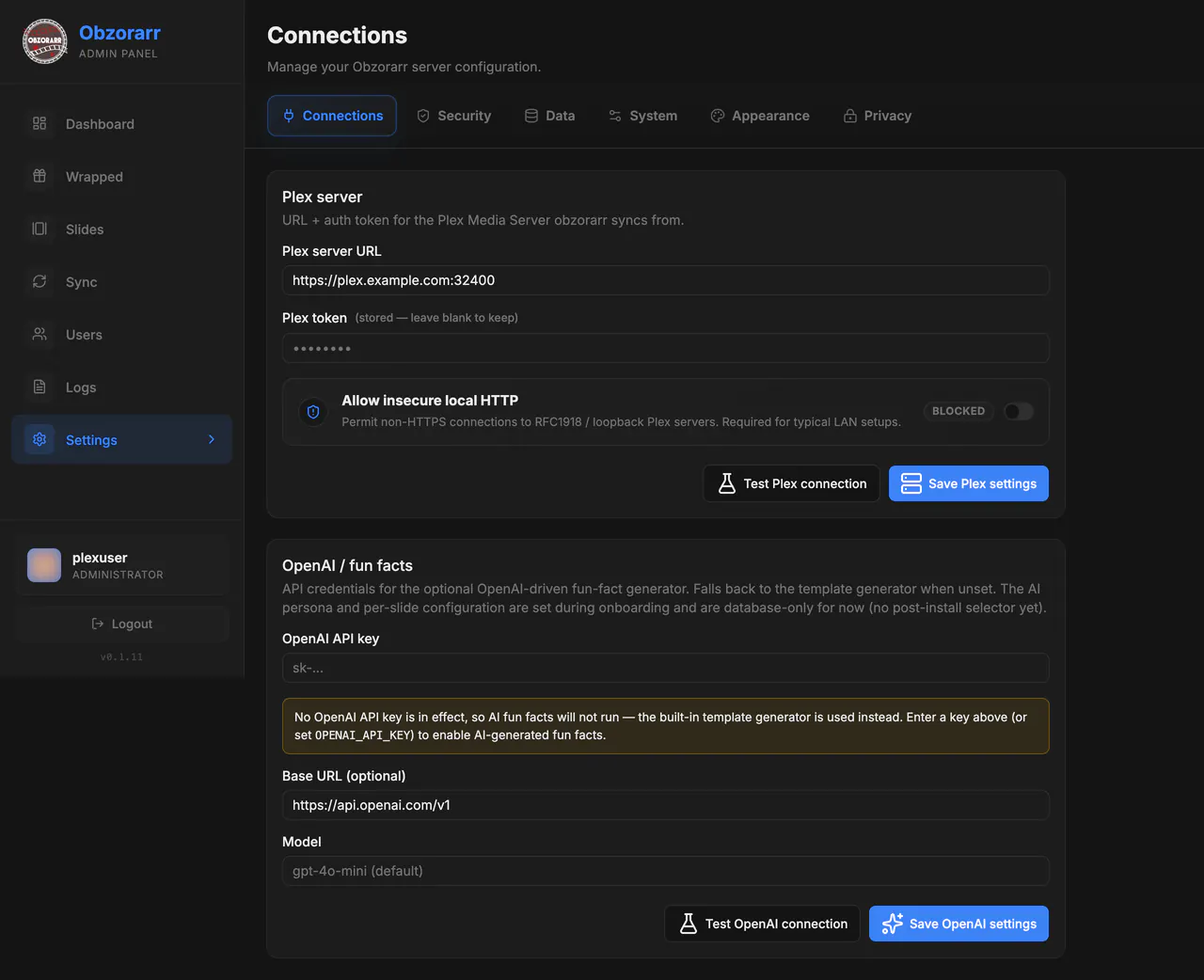Focus the Plex server URL field
The height and width of the screenshot is (980, 1204).
666,280
